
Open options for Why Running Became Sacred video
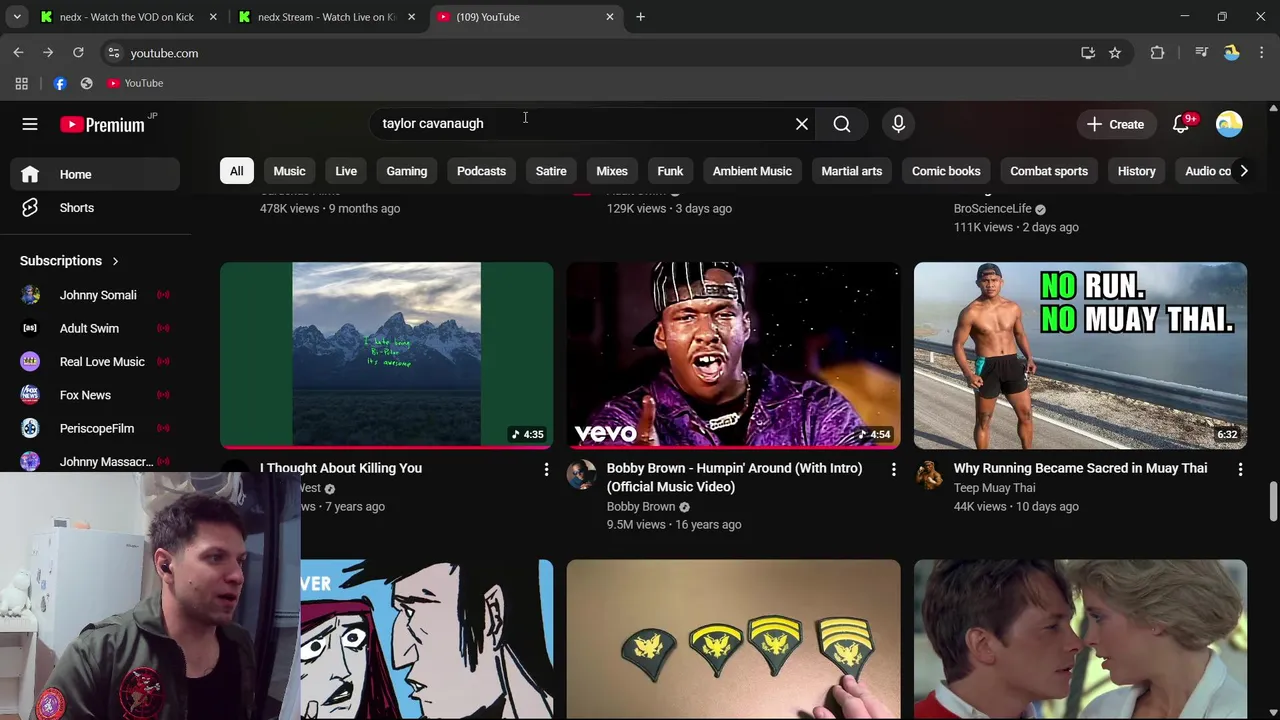(1240, 469)
